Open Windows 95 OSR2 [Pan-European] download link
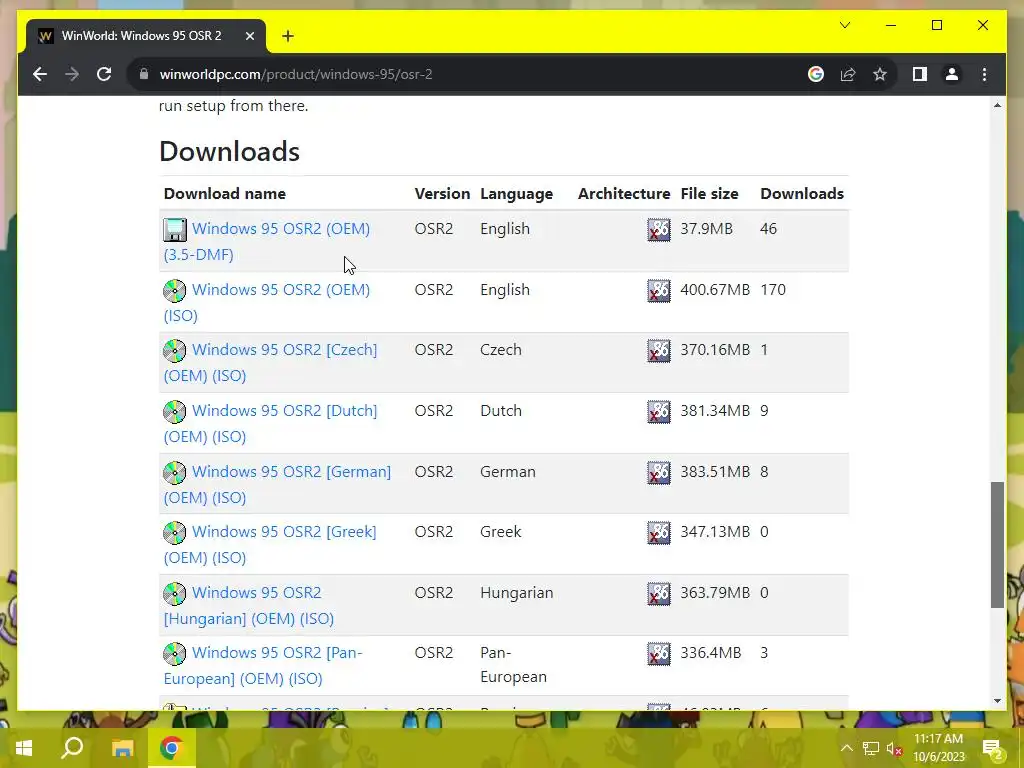1024x768 pixels. tap(263, 665)
